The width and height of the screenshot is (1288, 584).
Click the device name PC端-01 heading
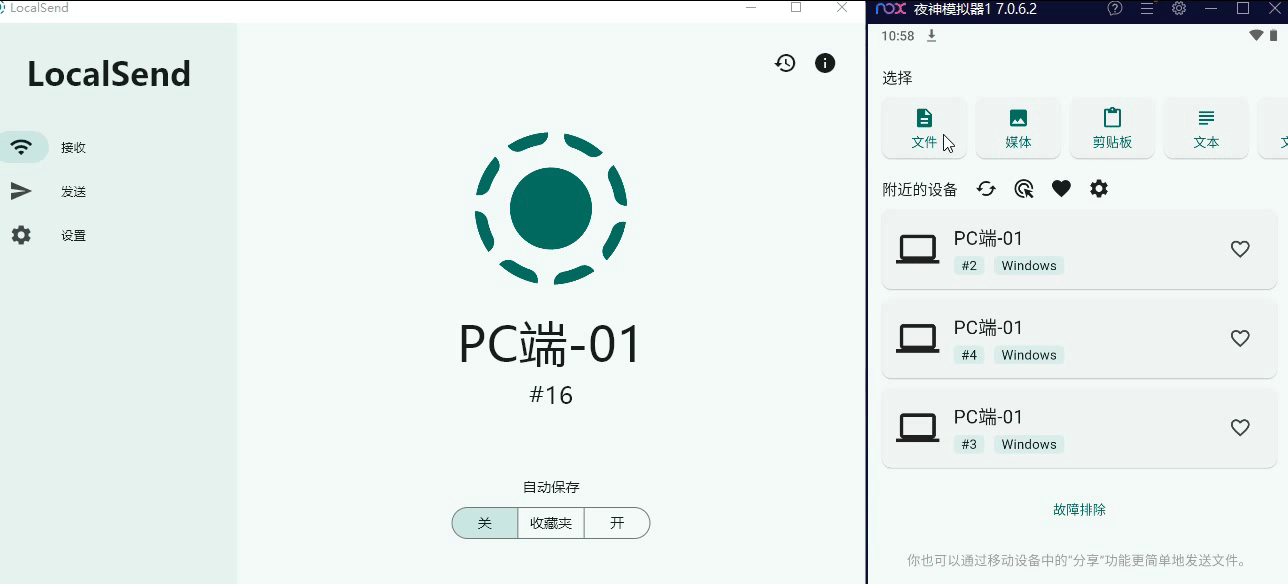point(551,344)
